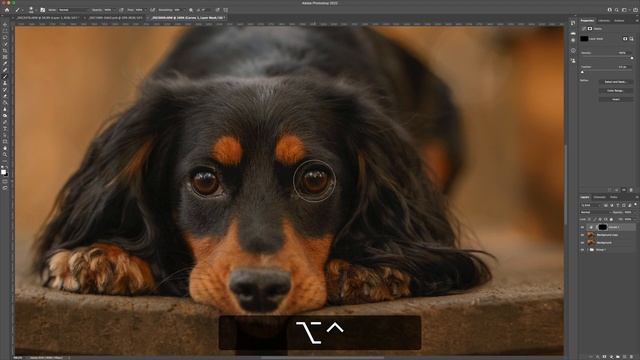Select the Brush tool in the toolbar
The height and width of the screenshot is (360, 640).
[5, 76]
